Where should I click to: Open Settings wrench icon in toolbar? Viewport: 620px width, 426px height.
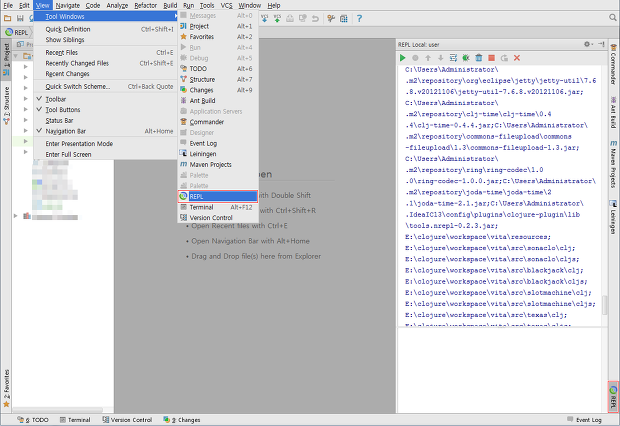331,18
